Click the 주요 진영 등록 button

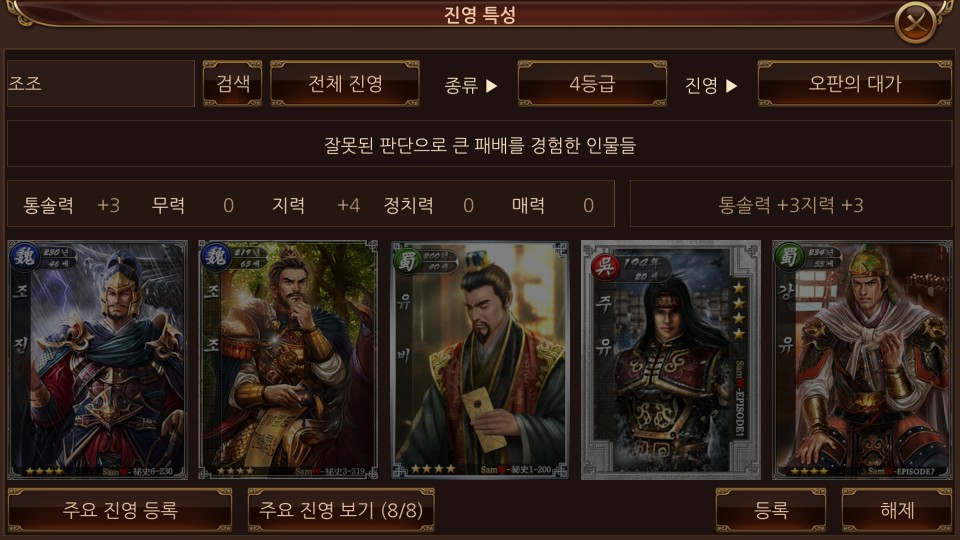click(120, 510)
